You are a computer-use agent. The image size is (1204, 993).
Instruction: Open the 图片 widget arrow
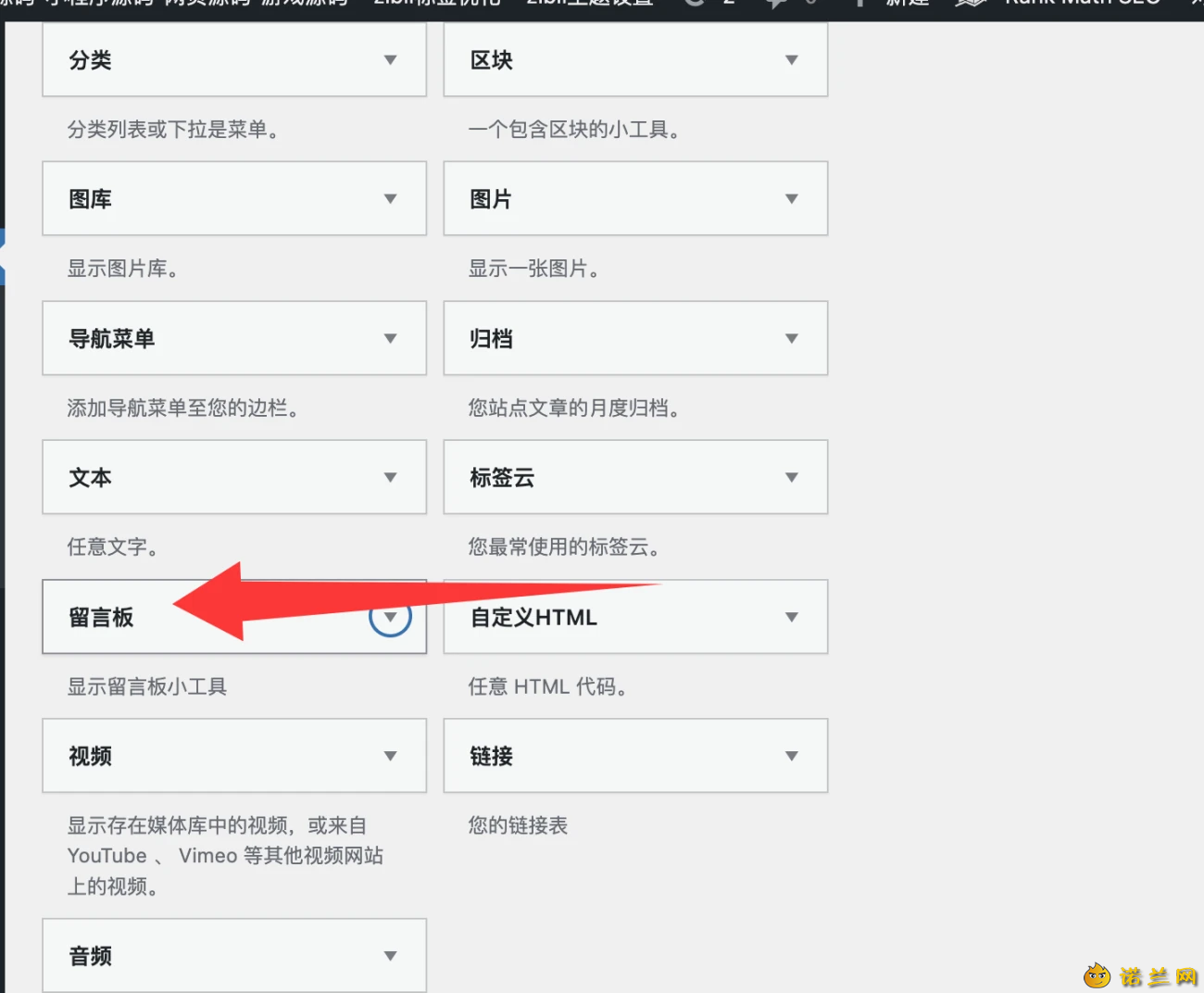coord(792,199)
